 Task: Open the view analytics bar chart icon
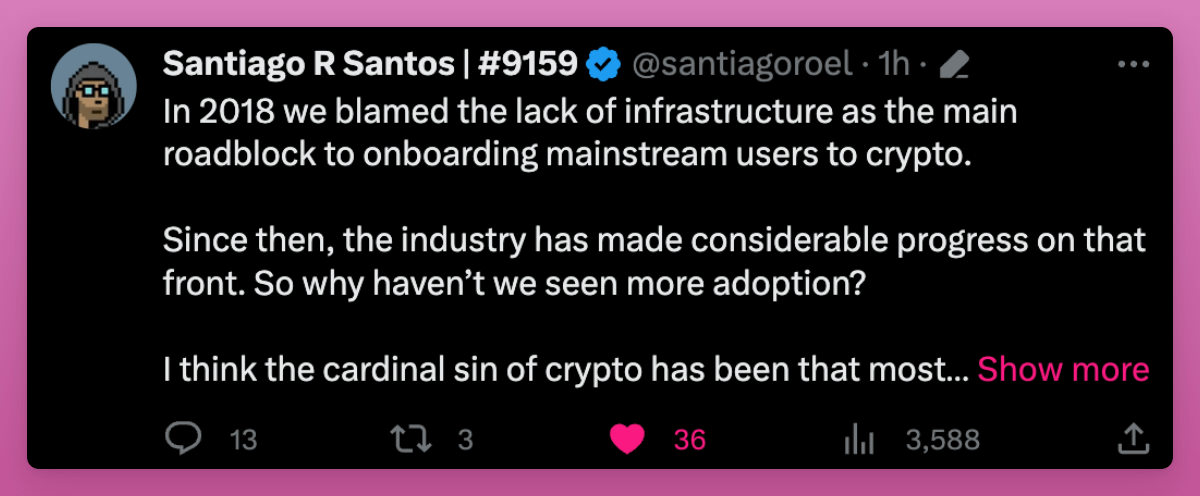click(861, 438)
